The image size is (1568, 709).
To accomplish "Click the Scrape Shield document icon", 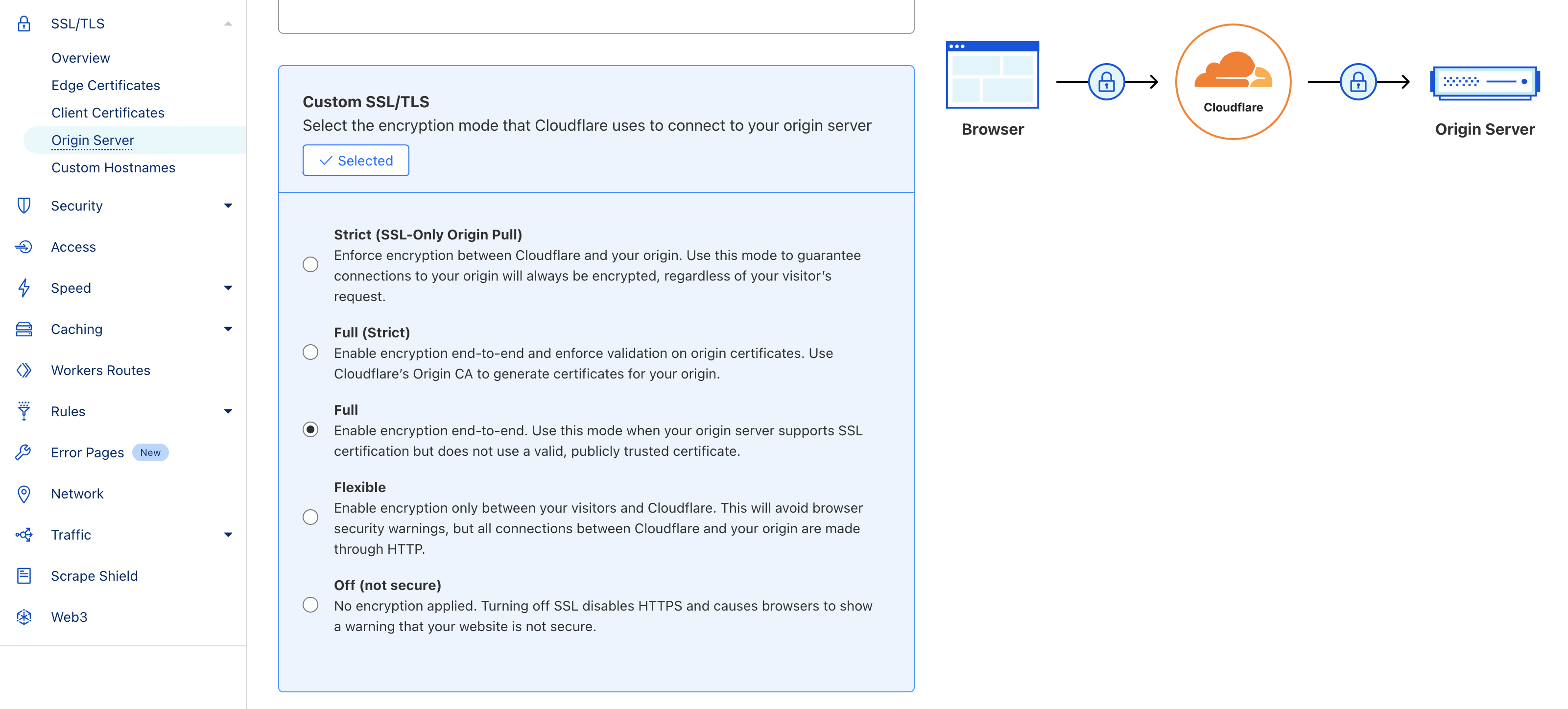I will pos(24,576).
